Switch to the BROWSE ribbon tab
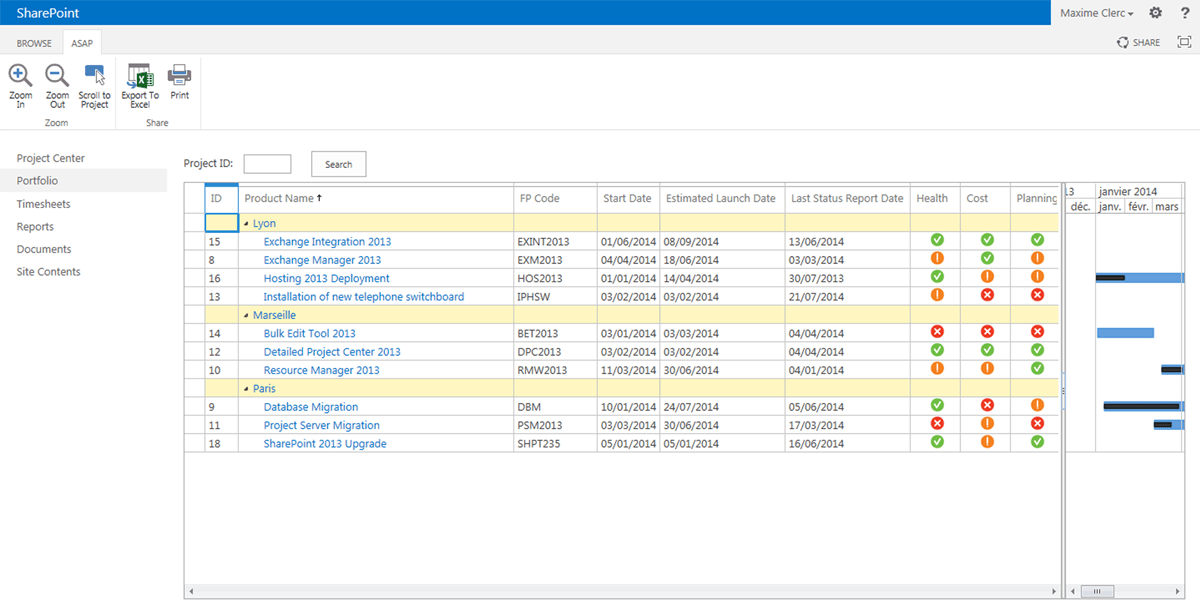This screenshot has width=1200, height=600. tap(34, 43)
